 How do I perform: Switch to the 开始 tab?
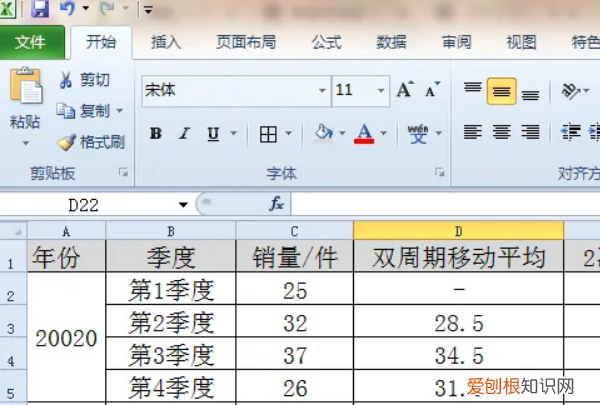click(101, 42)
